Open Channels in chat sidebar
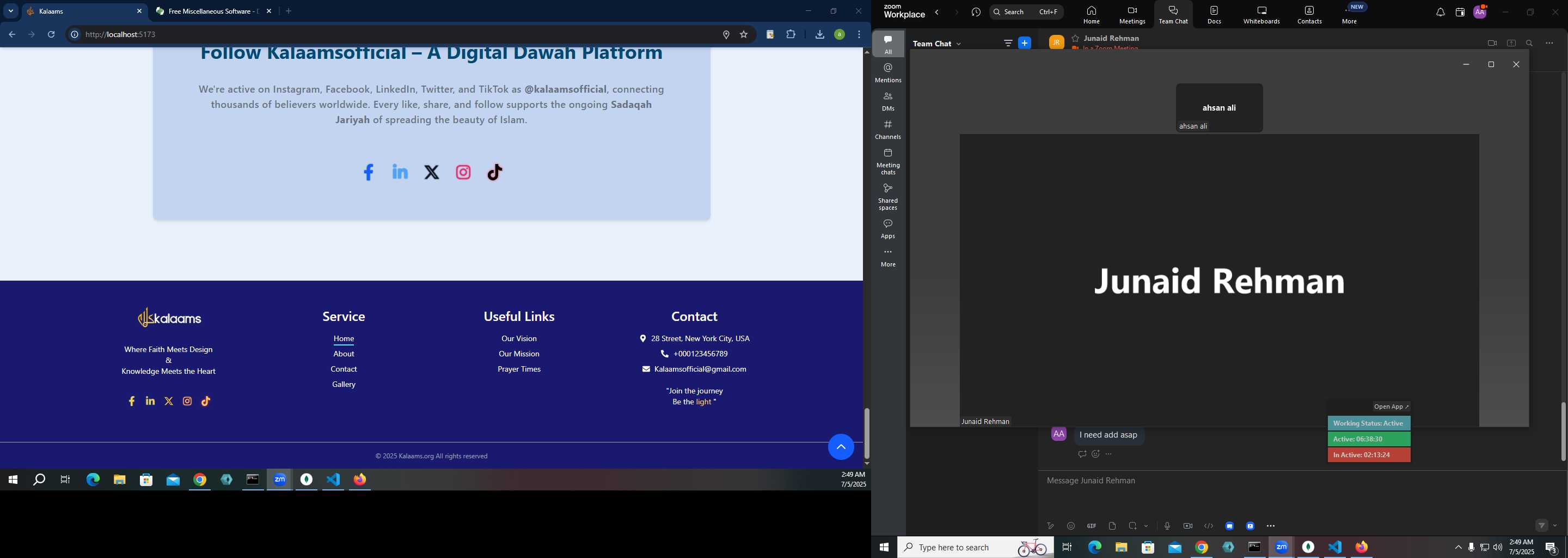The height and width of the screenshot is (558, 1568). (888, 130)
